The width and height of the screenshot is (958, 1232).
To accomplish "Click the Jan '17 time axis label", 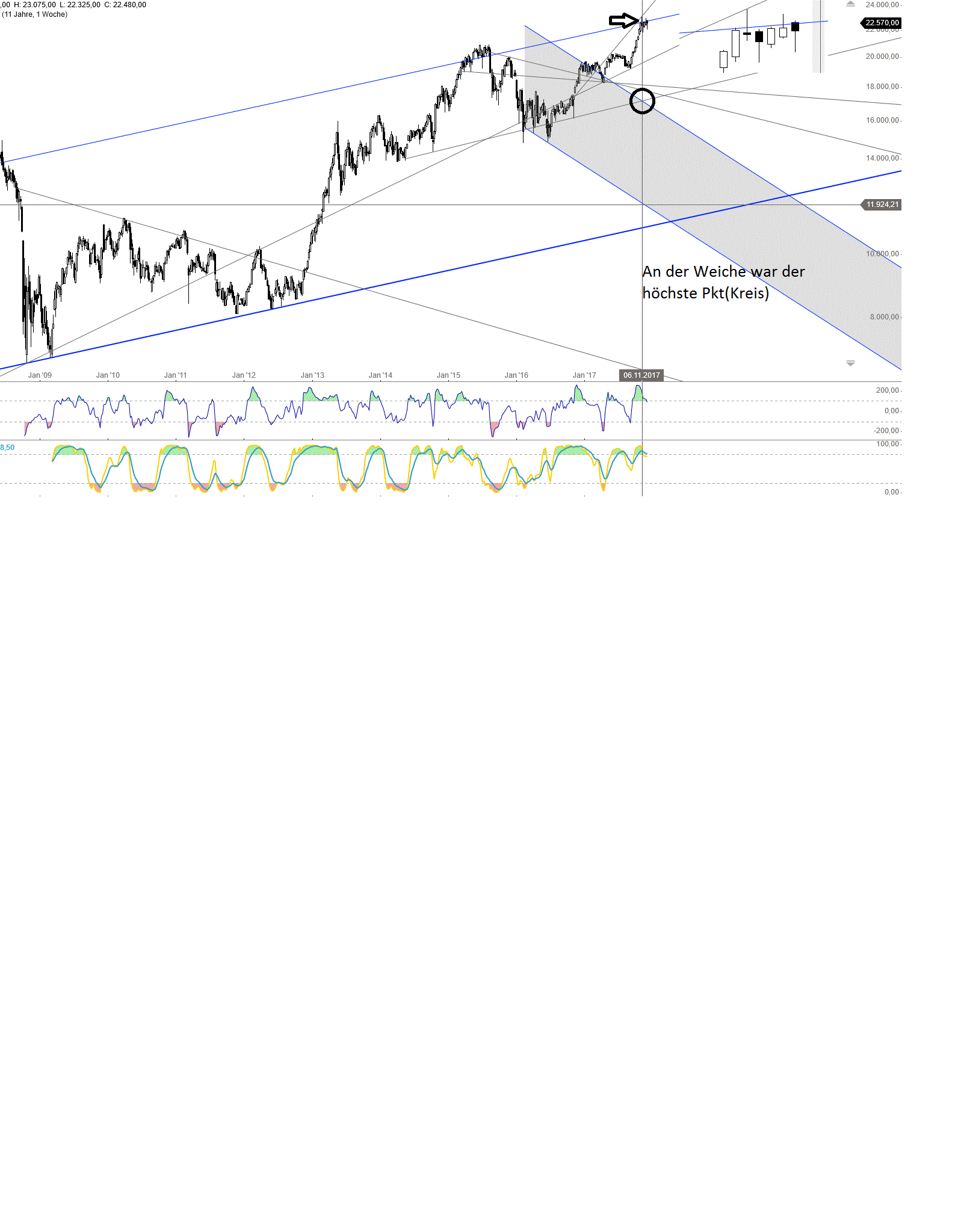I will pyautogui.click(x=584, y=375).
